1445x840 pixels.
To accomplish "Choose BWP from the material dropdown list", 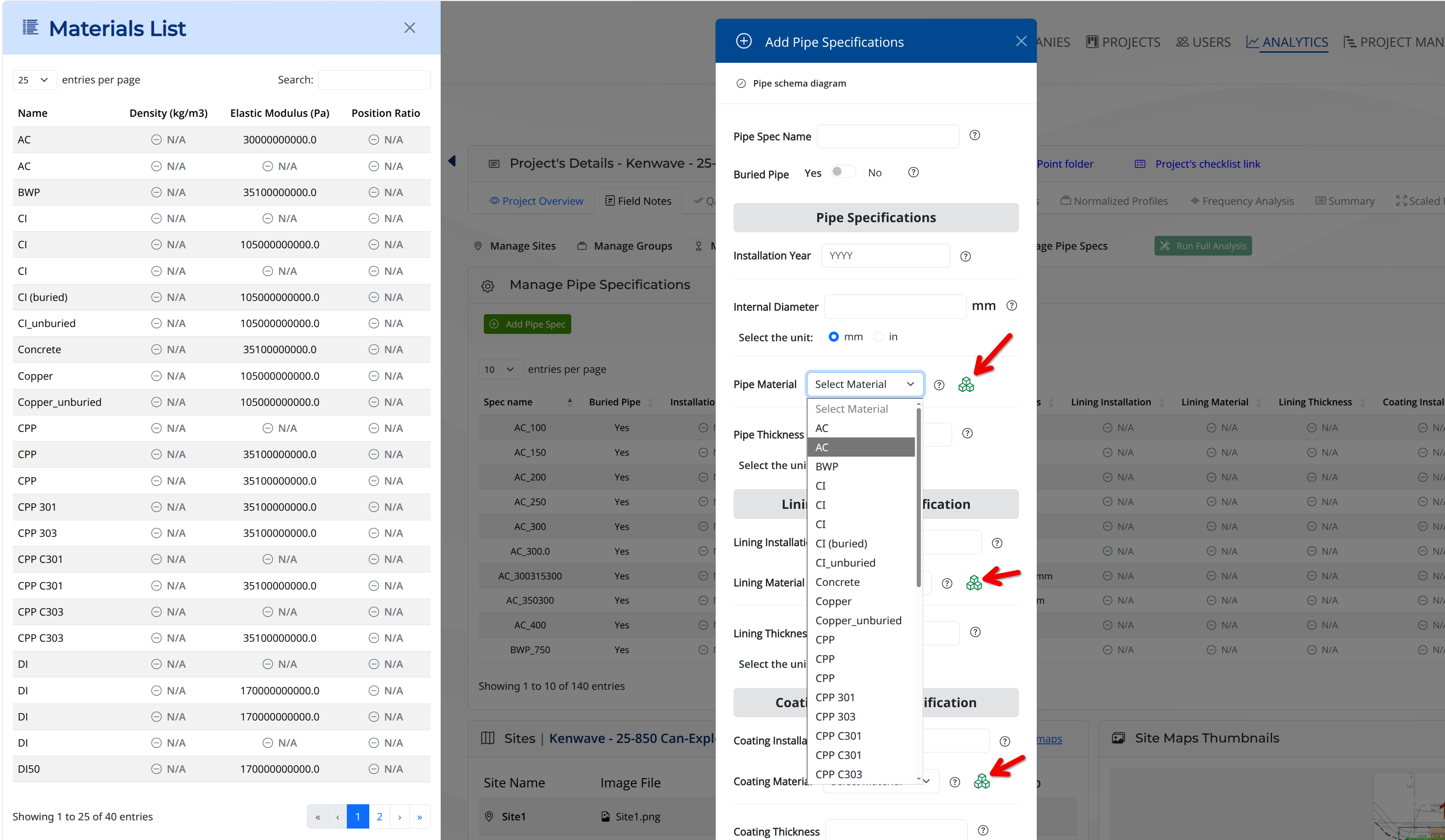I will click(861, 466).
